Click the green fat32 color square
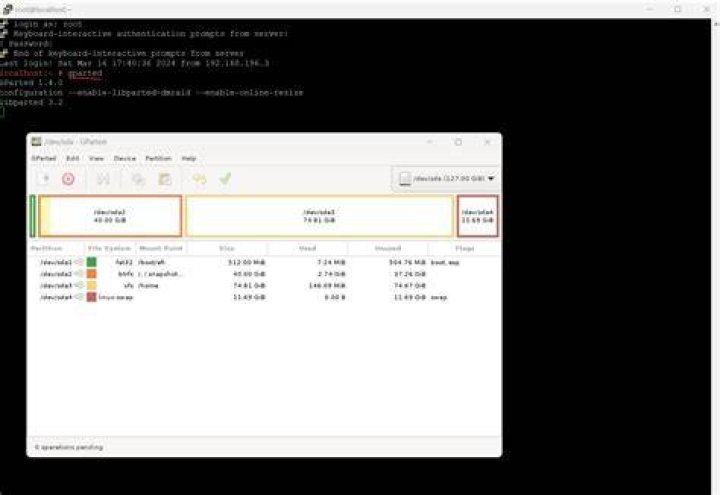The image size is (720, 495). pyautogui.click(x=92, y=262)
